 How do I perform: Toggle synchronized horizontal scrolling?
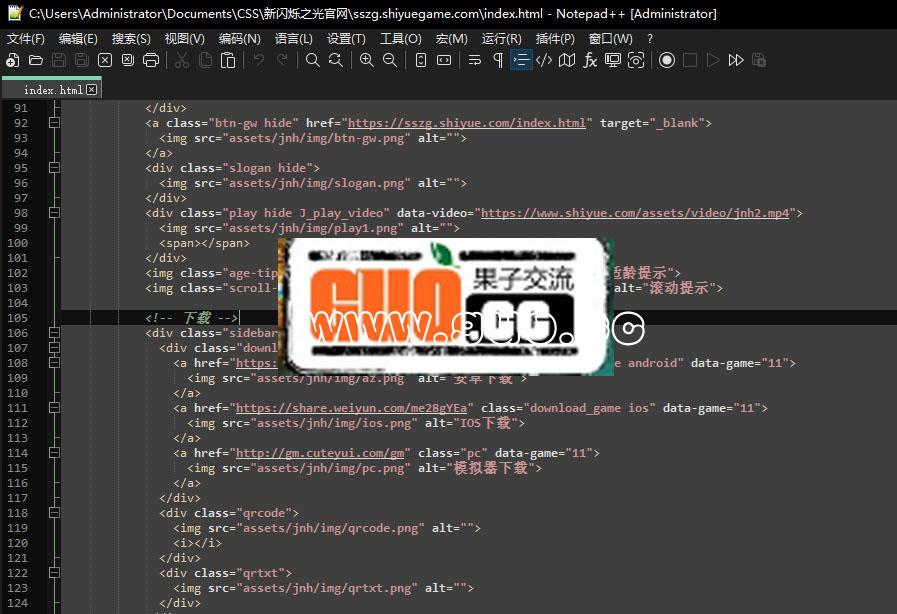click(x=444, y=60)
